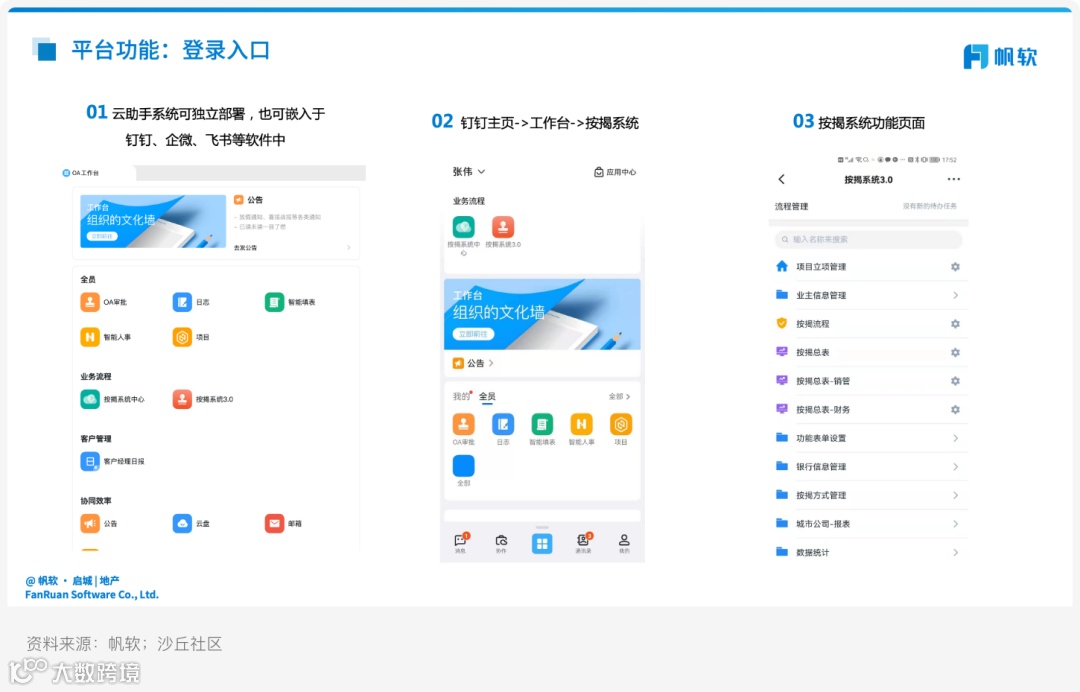The width and height of the screenshot is (1080, 692).
Task: Launch 按揭系统3.0 in the OA工作台 desktop panel
Action: pyautogui.click(x=203, y=399)
